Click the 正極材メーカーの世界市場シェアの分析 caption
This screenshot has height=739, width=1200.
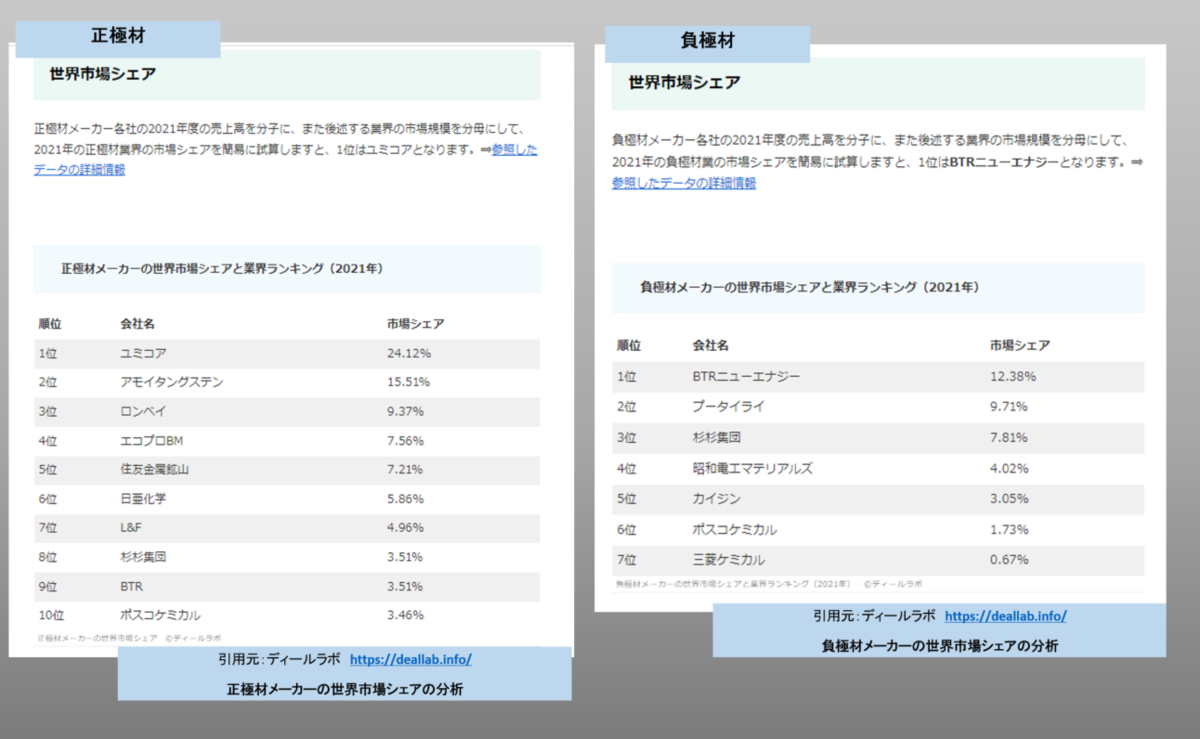(345, 689)
